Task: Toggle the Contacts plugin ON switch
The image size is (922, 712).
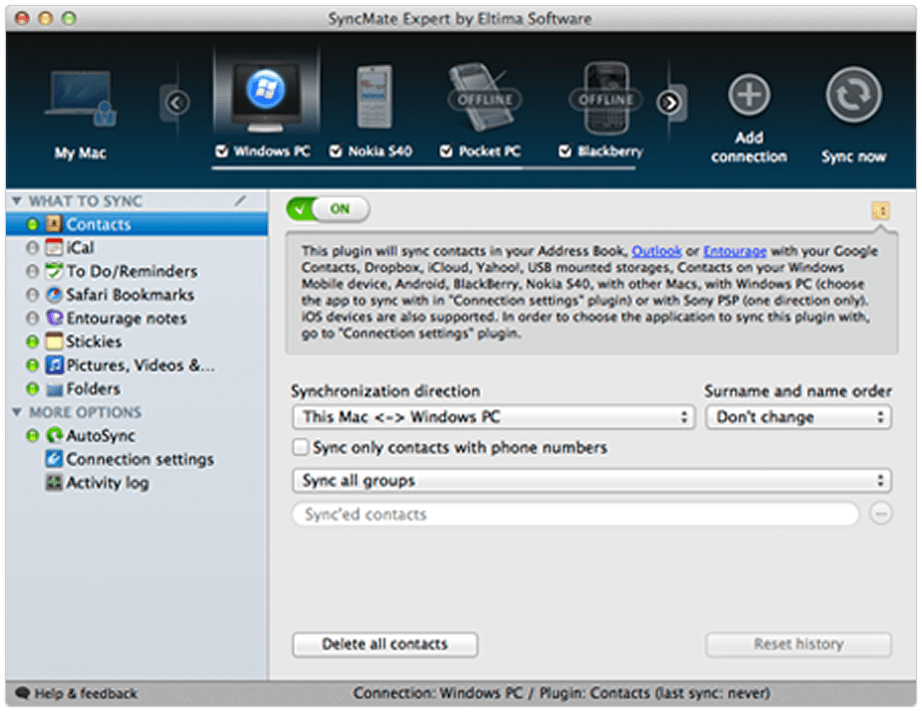Action: pyautogui.click(x=328, y=209)
